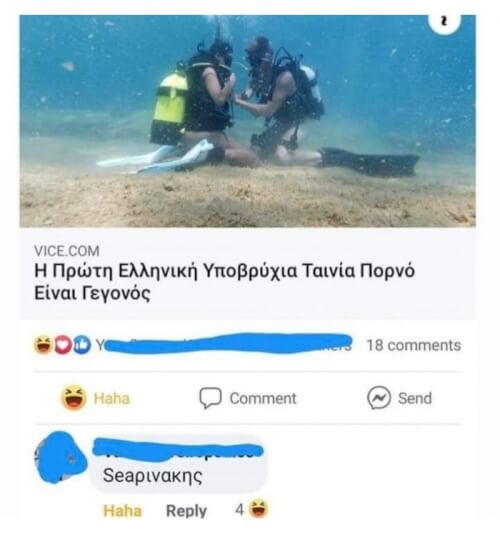The width and height of the screenshot is (500, 535).
Task: Click the speech bubble comment icon
Action: click(x=210, y=398)
